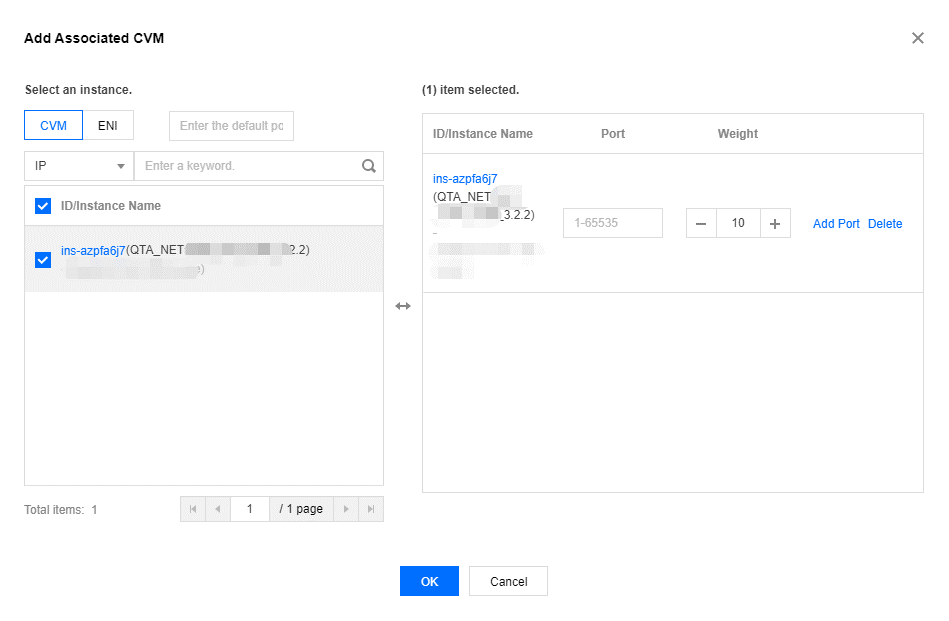The height and width of the screenshot is (621, 949).
Task: Click the Cancel button
Action: pos(508,581)
